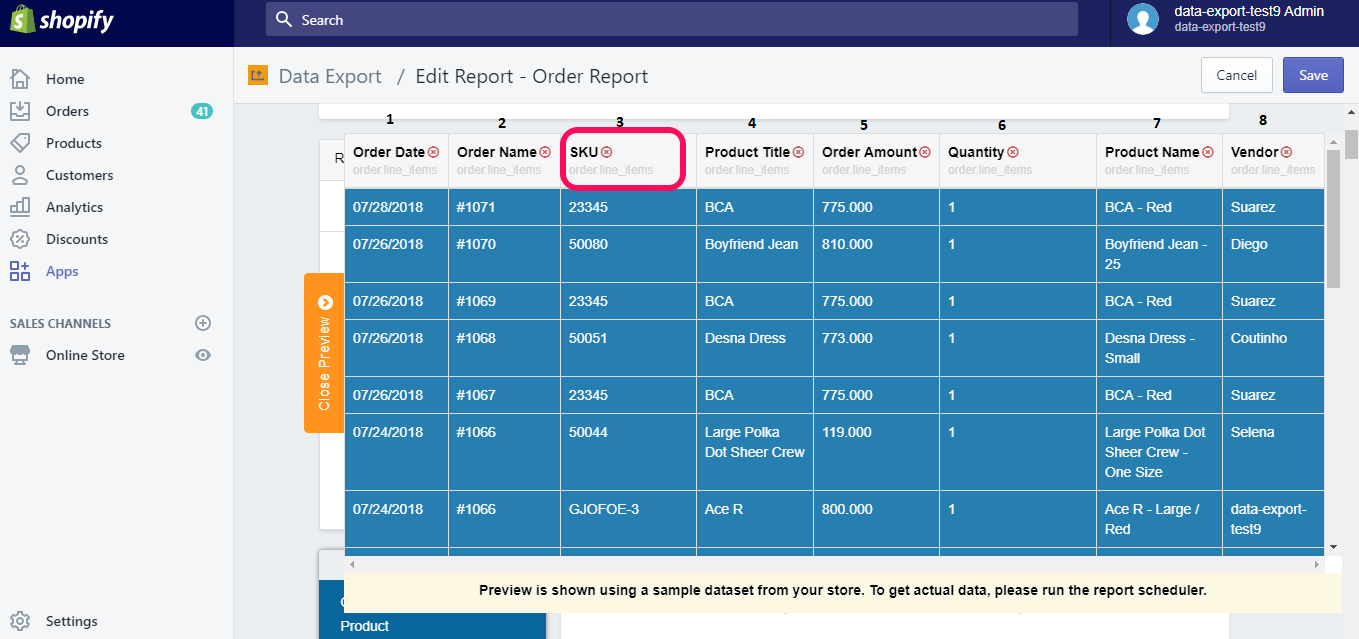Open Orders using its sidebar icon
1359x639 pixels.
pos(22,110)
